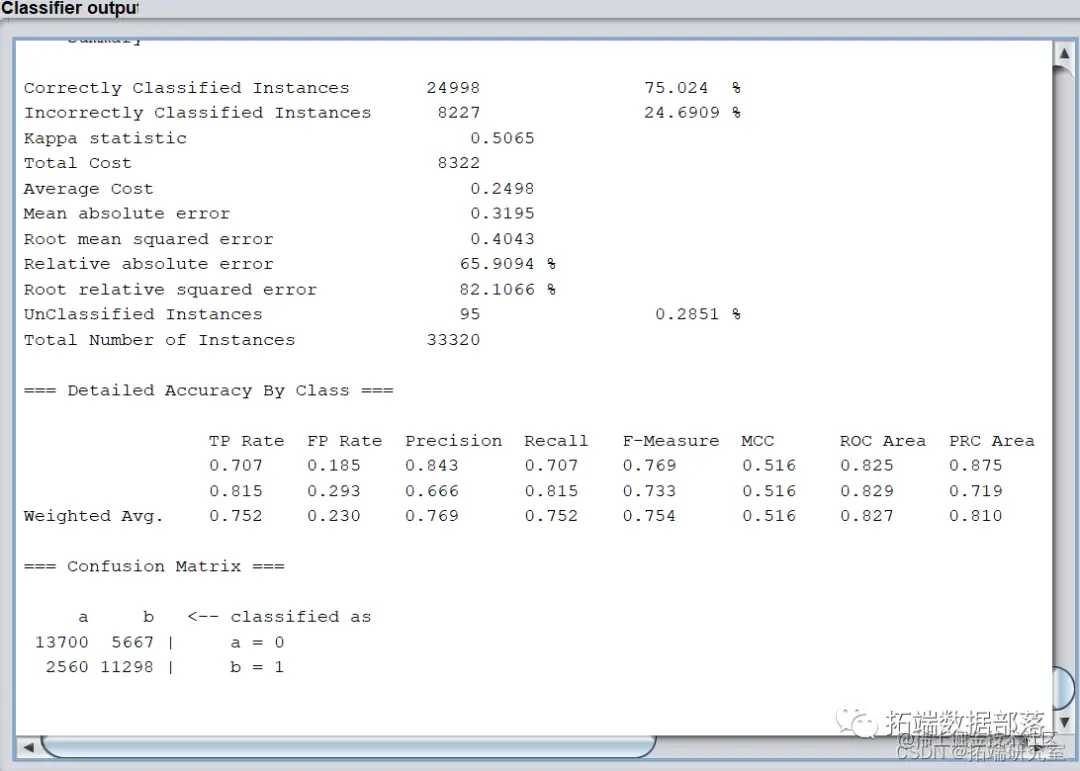Select the 'Average Cost' label

click(x=88, y=189)
